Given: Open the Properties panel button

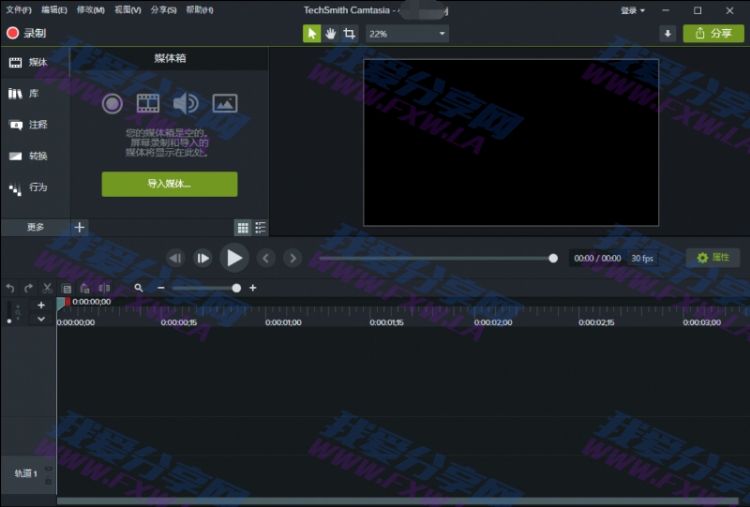Looking at the screenshot, I should tap(713, 258).
